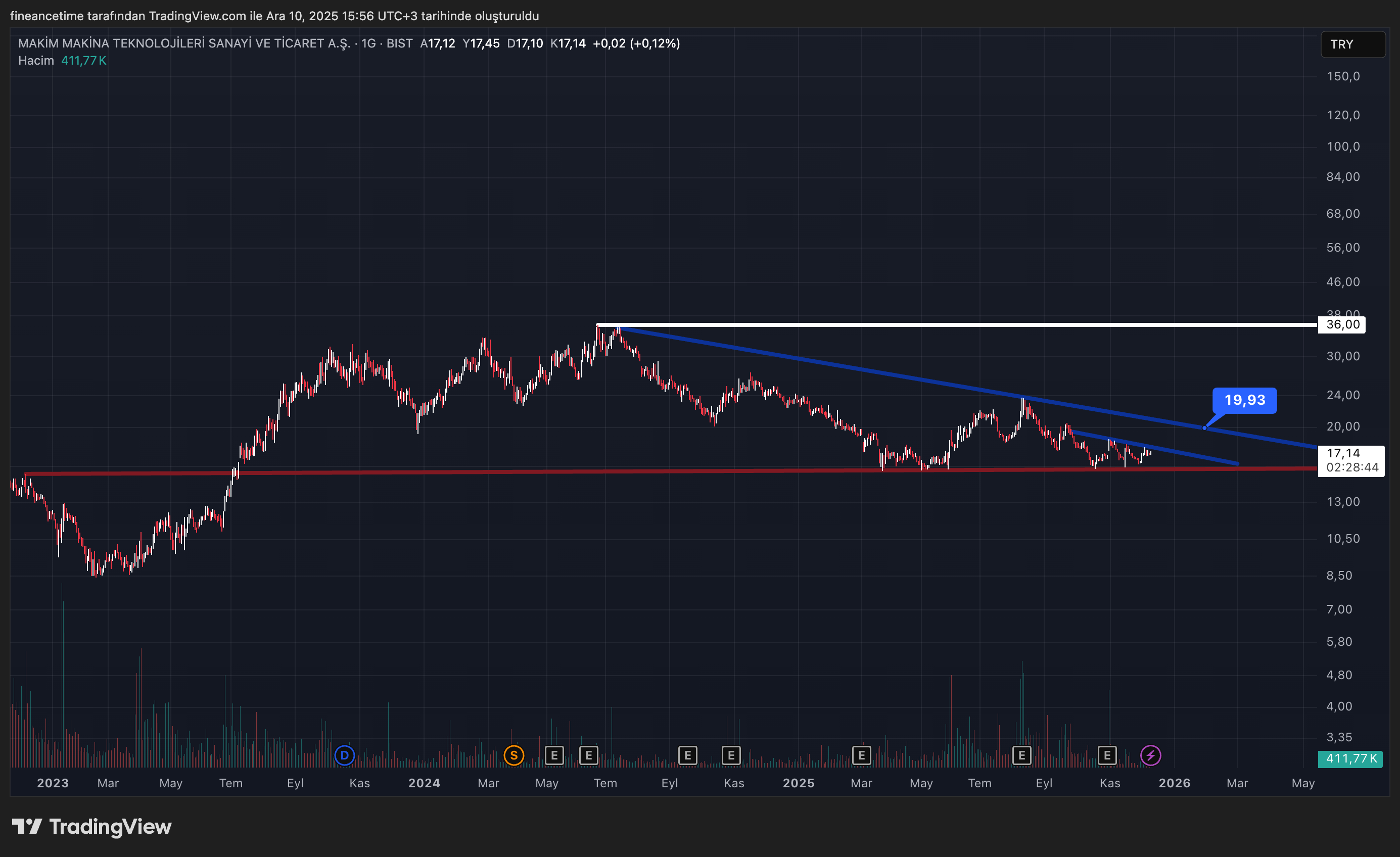Click the purple lightning bolt event icon
Viewport: 1400px width, 857px height.
tap(1150, 755)
